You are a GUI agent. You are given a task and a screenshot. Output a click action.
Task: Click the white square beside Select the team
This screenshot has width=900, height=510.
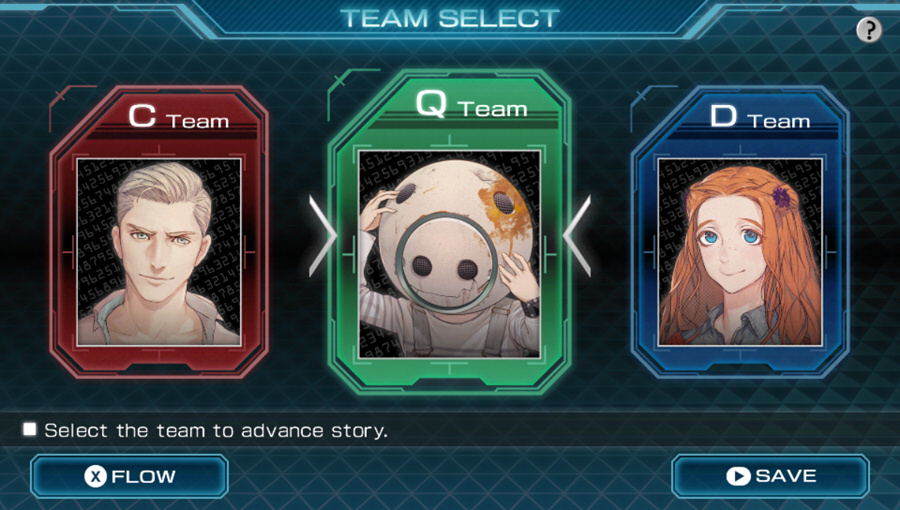coord(29,429)
